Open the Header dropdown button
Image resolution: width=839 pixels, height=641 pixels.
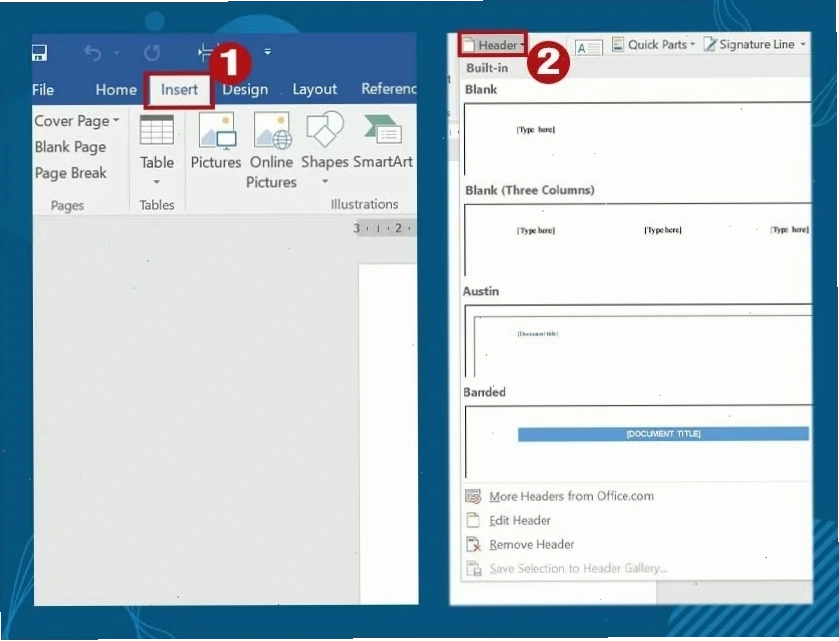[x=492, y=44]
